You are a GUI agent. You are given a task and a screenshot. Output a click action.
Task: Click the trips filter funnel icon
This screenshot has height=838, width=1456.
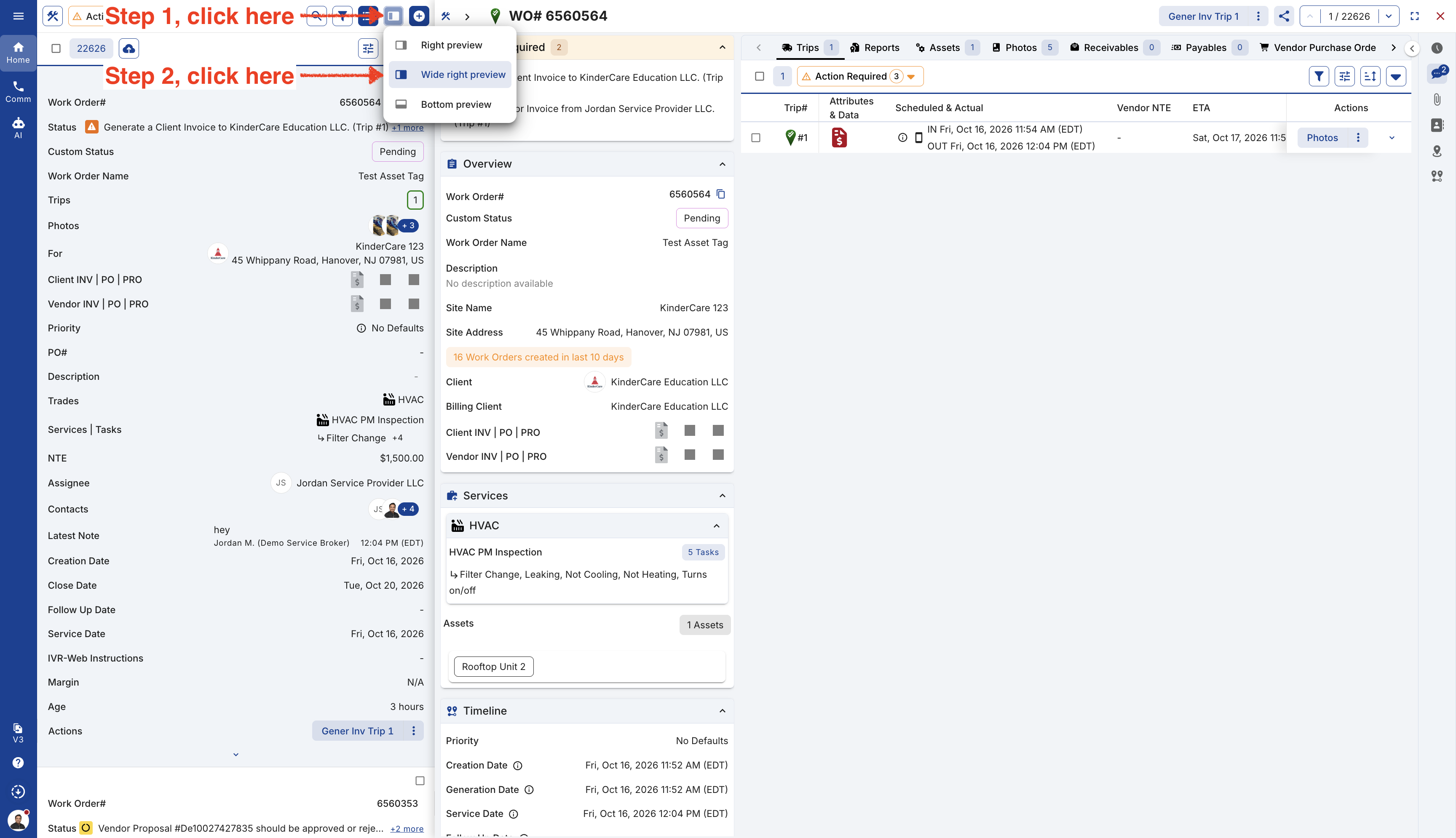tap(1319, 76)
